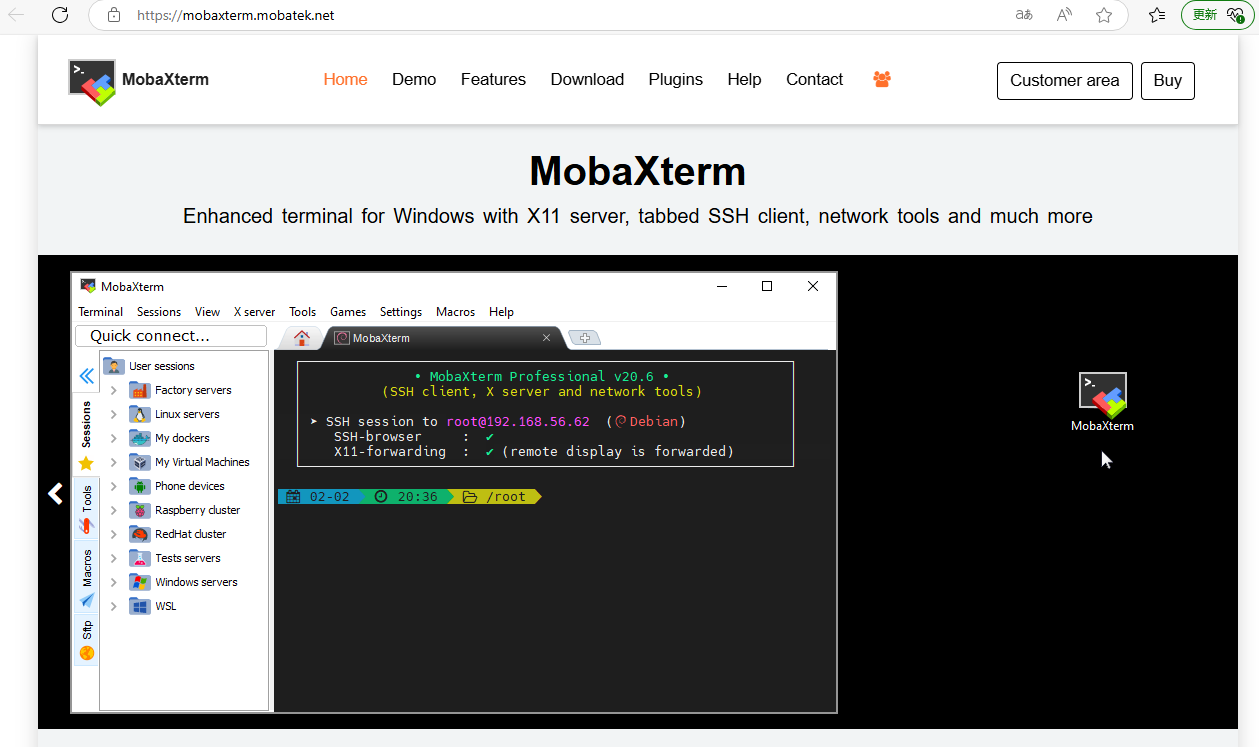Click the My Virtual Machines icon

140,462
